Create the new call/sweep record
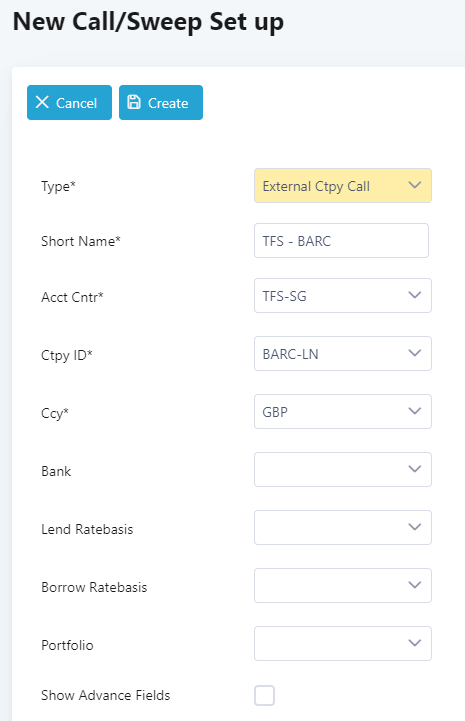 pos(161,103)
